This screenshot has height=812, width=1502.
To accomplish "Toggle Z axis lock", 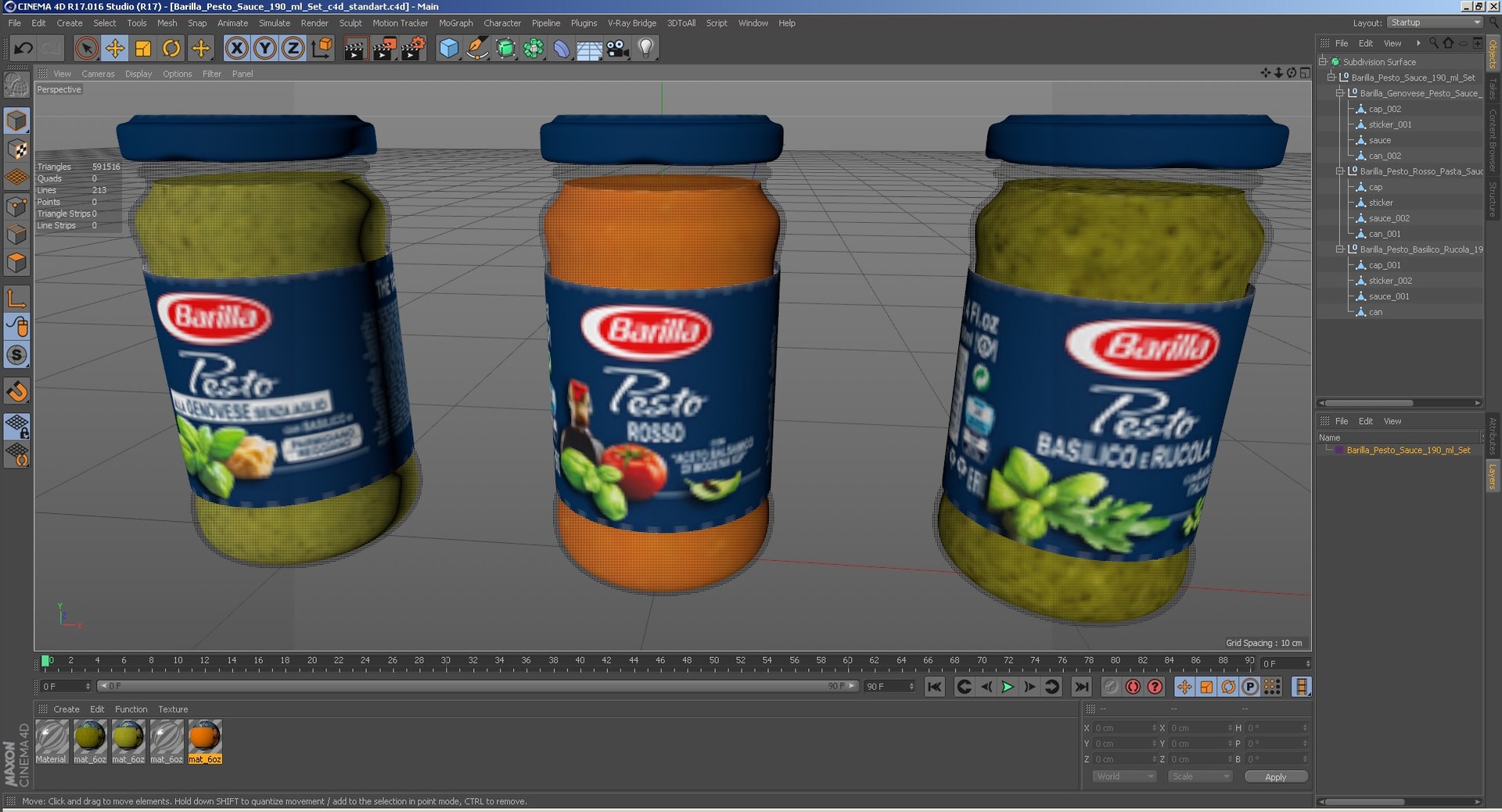I will pos(293,49).
